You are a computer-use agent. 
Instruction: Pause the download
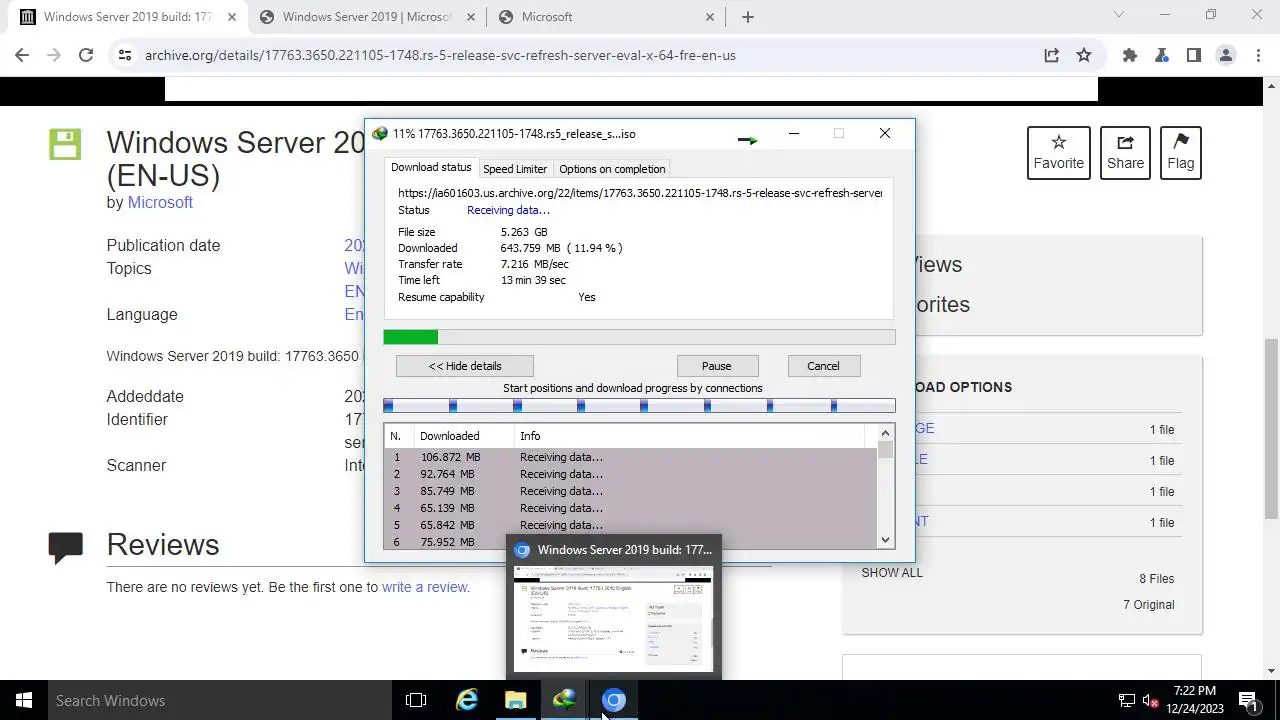pyautogui.click(x=716, y=366)
